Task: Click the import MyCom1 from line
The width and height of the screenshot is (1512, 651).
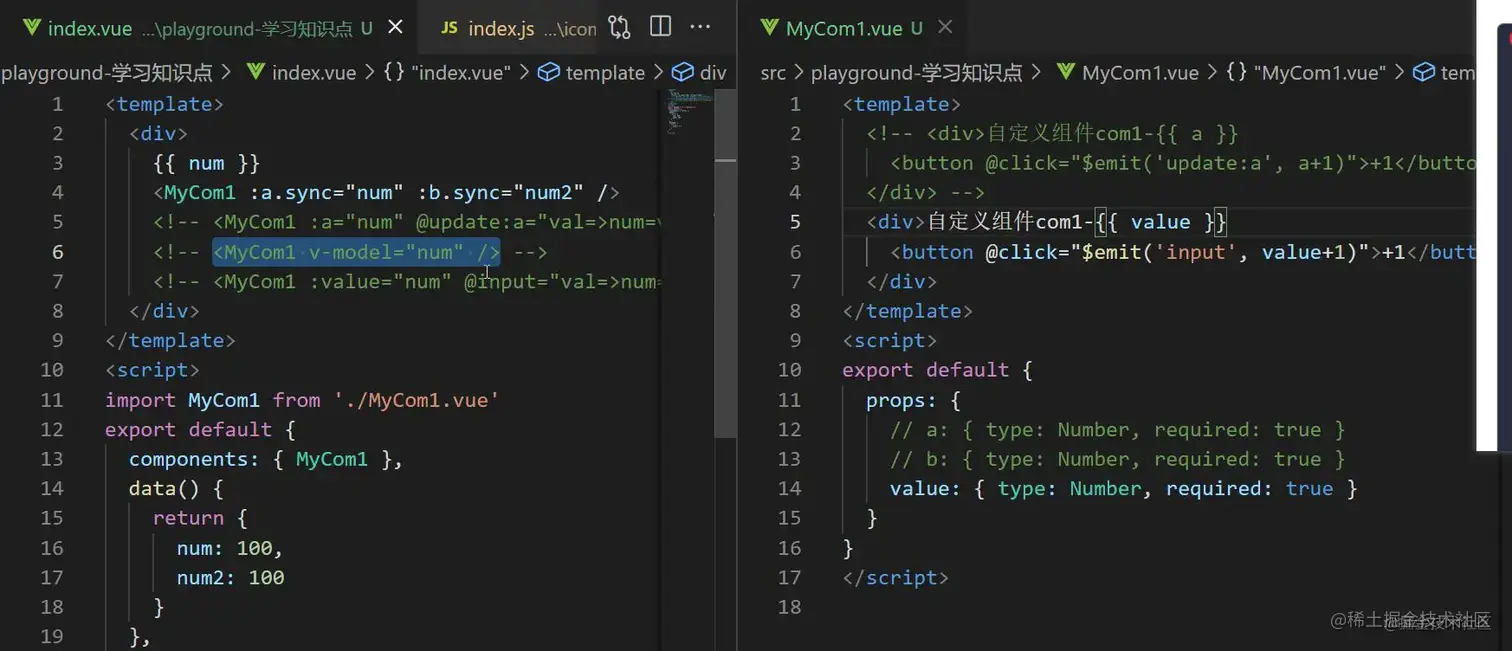Action: pos(302,400)
